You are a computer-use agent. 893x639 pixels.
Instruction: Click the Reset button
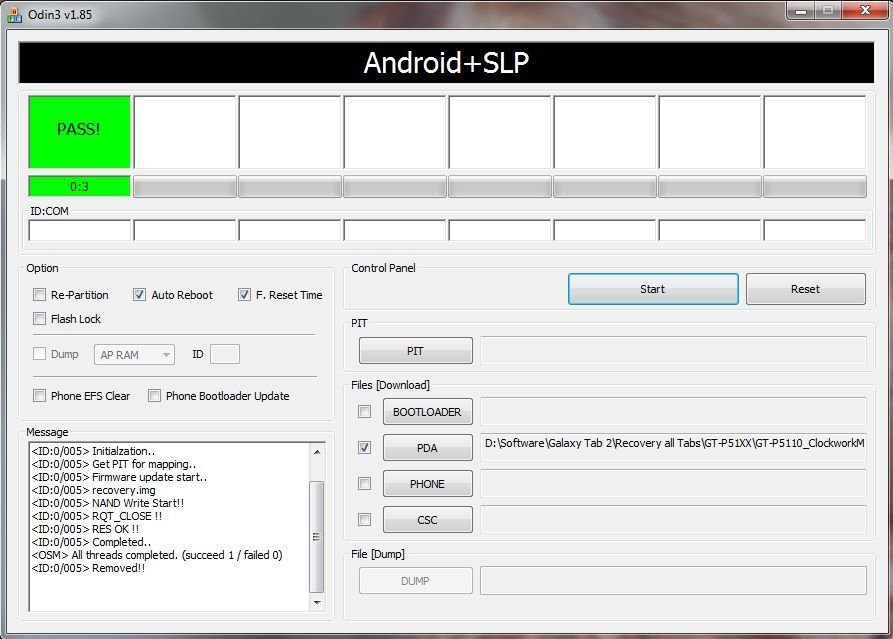tap(805, 289)
